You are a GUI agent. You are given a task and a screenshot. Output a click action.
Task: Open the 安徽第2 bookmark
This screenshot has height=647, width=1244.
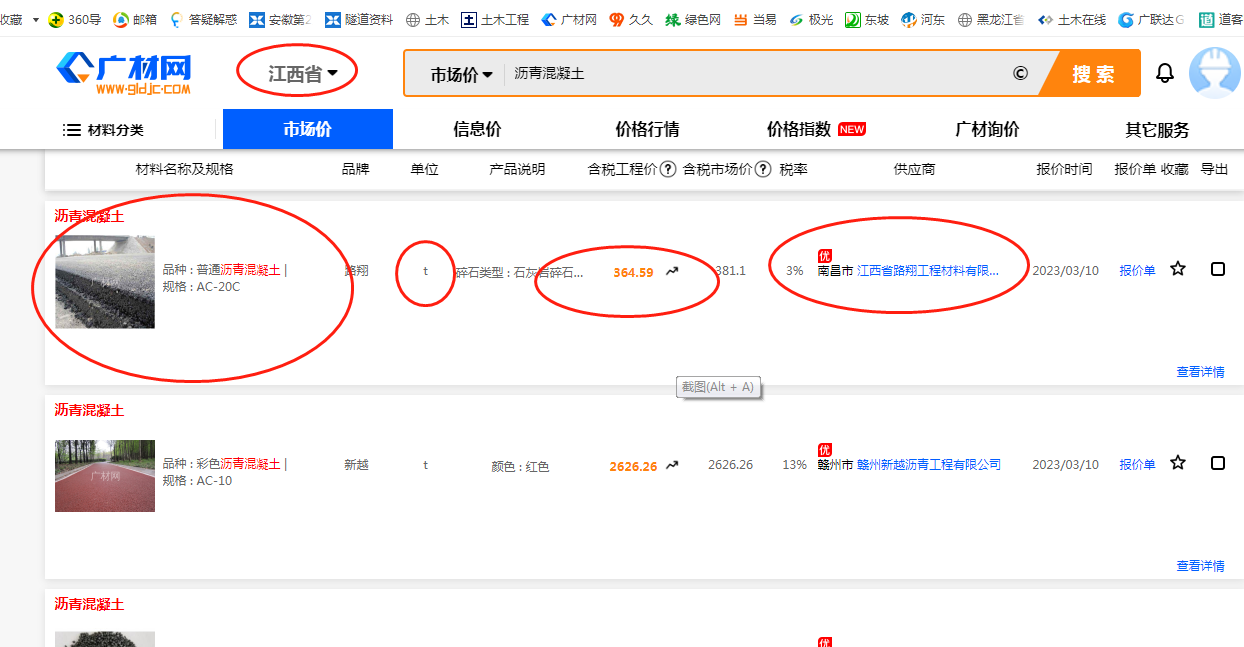coord(280,19)
